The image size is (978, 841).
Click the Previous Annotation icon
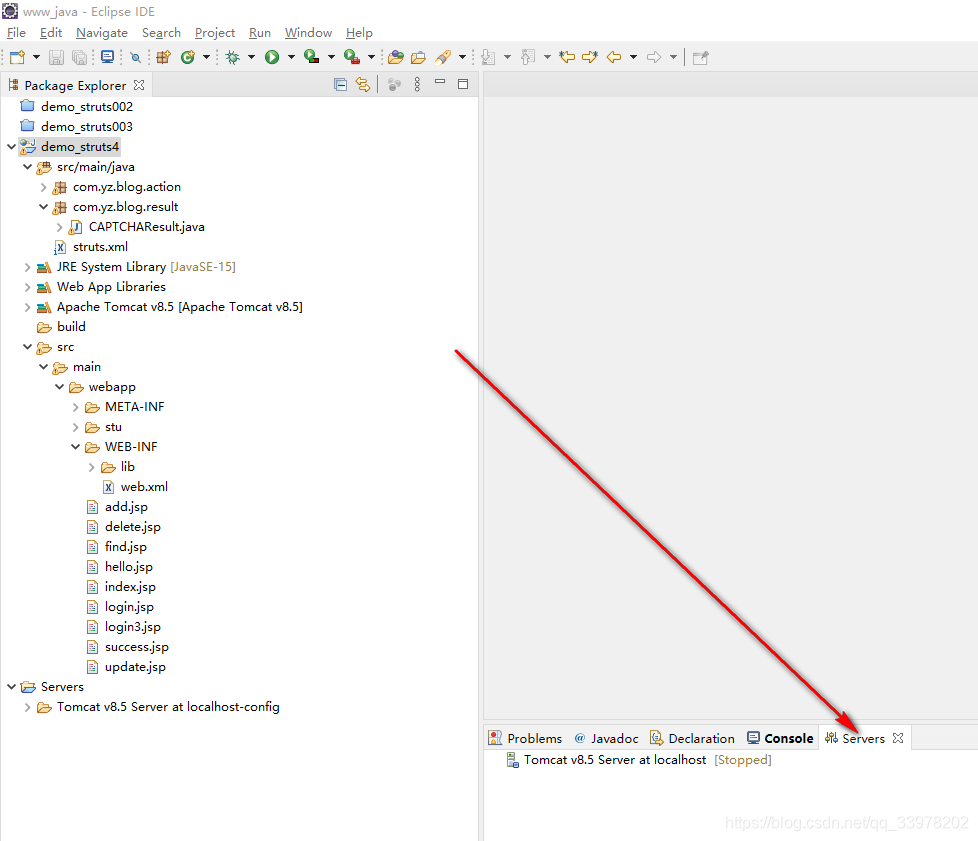pos(528,57)
